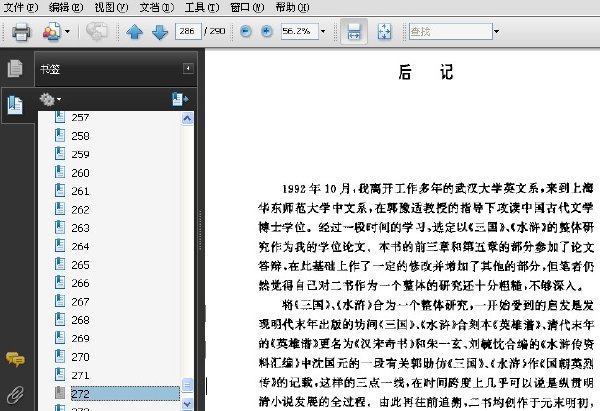The width and height of the screenshot is (600, 411).
Task: Open the 帮助 menu
Action: [x=292, y=7]
